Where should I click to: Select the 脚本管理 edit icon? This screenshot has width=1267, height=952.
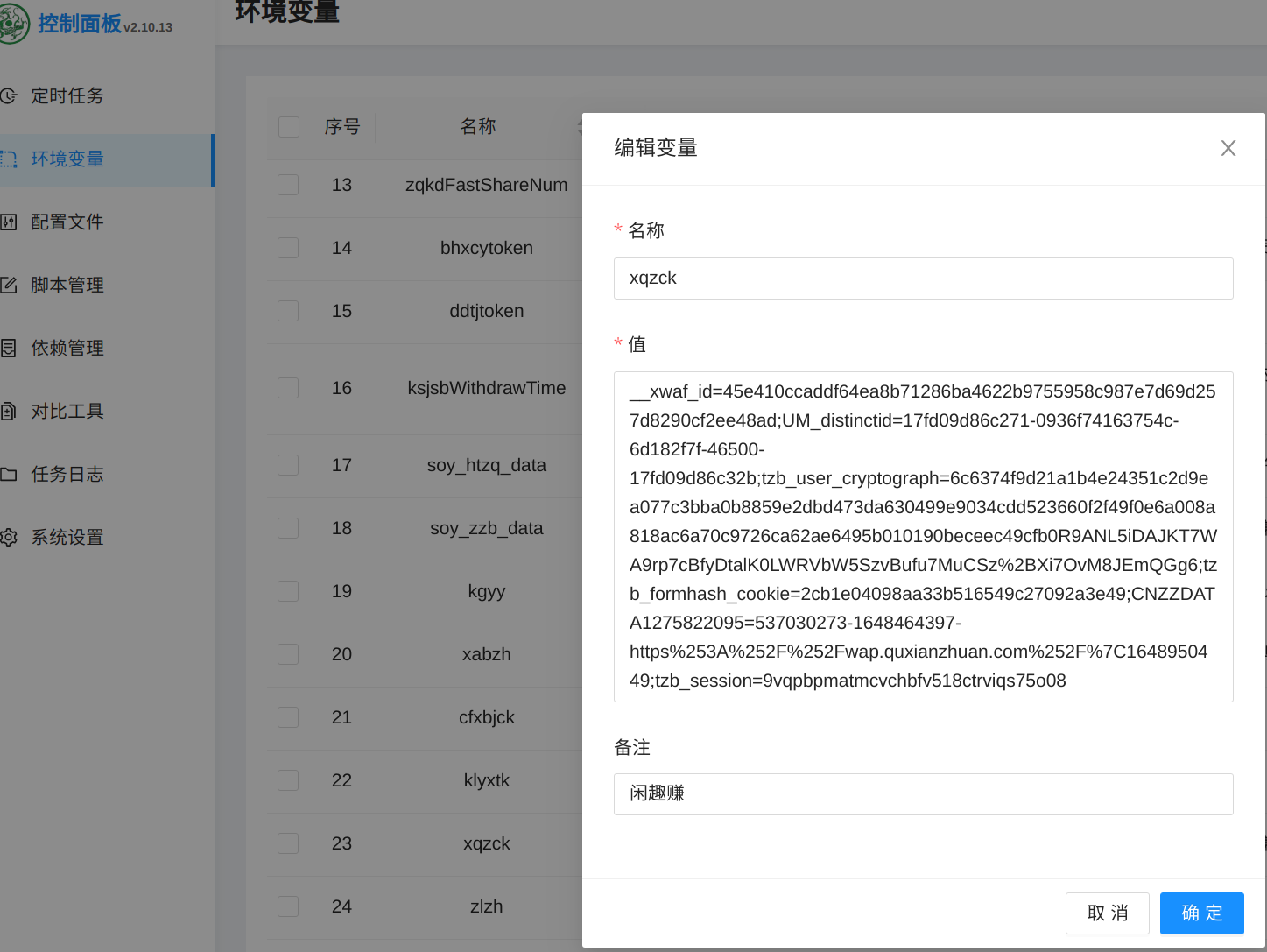(x=11, y=285)
